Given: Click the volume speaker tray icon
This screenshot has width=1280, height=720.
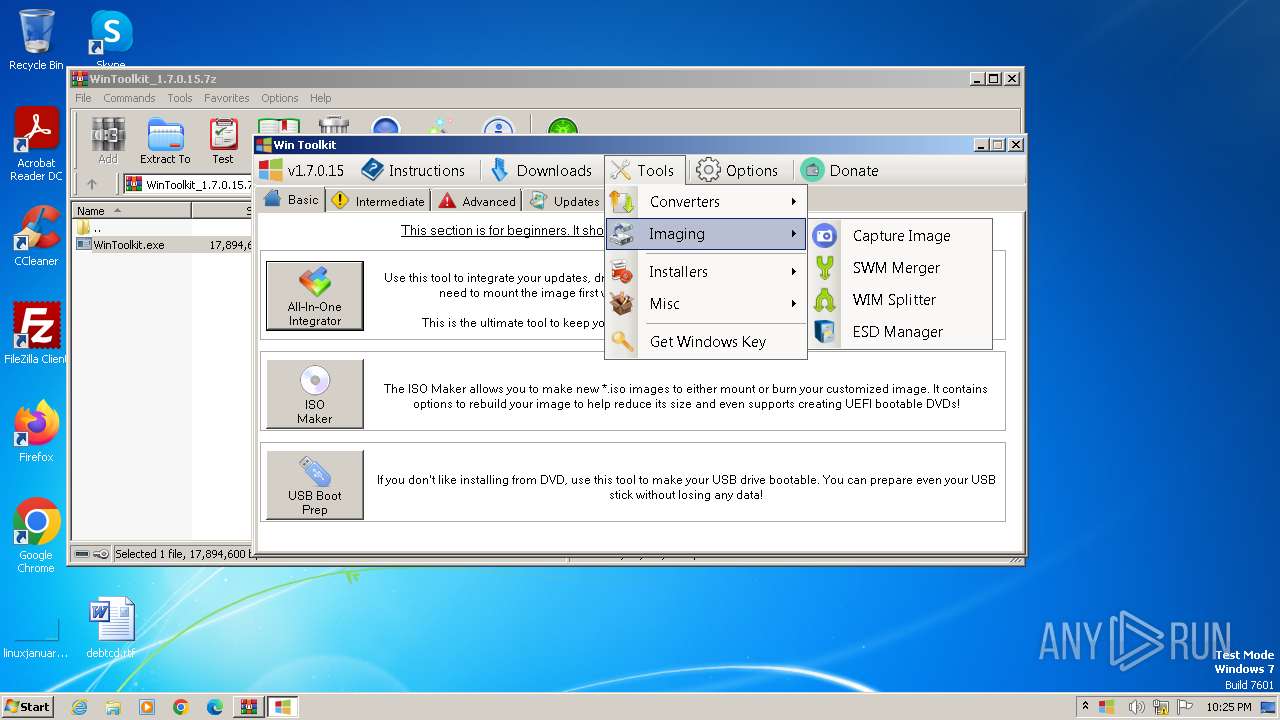Looking at the screenshot, I should click(x=1137, y=707).
